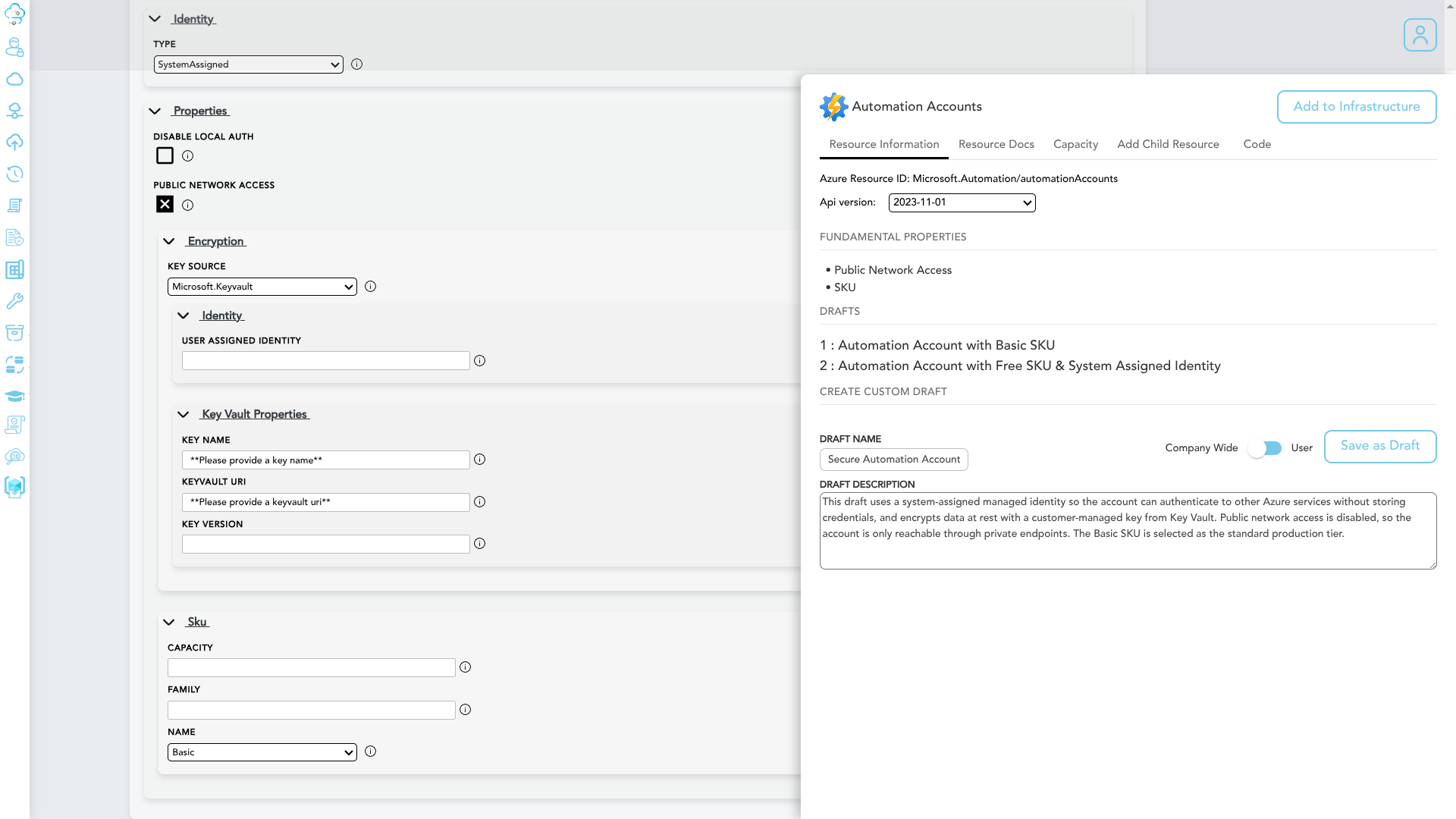Collapse the Encryption section
This screenshot has height=819, width=1456.
(x=169, y=241)
